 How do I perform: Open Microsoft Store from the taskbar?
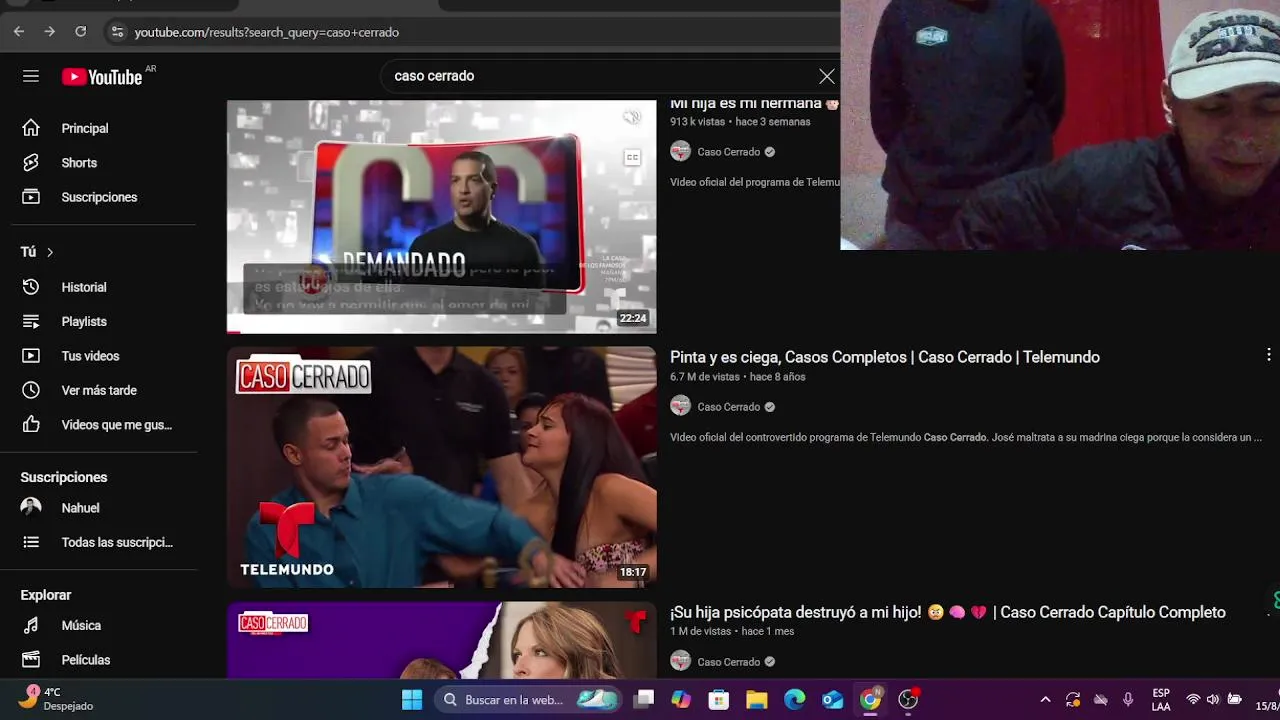tap(719, 699)
